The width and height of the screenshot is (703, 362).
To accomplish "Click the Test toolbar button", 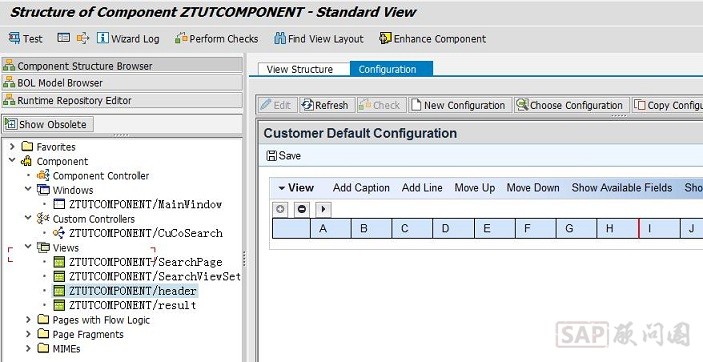I will 26,39.
